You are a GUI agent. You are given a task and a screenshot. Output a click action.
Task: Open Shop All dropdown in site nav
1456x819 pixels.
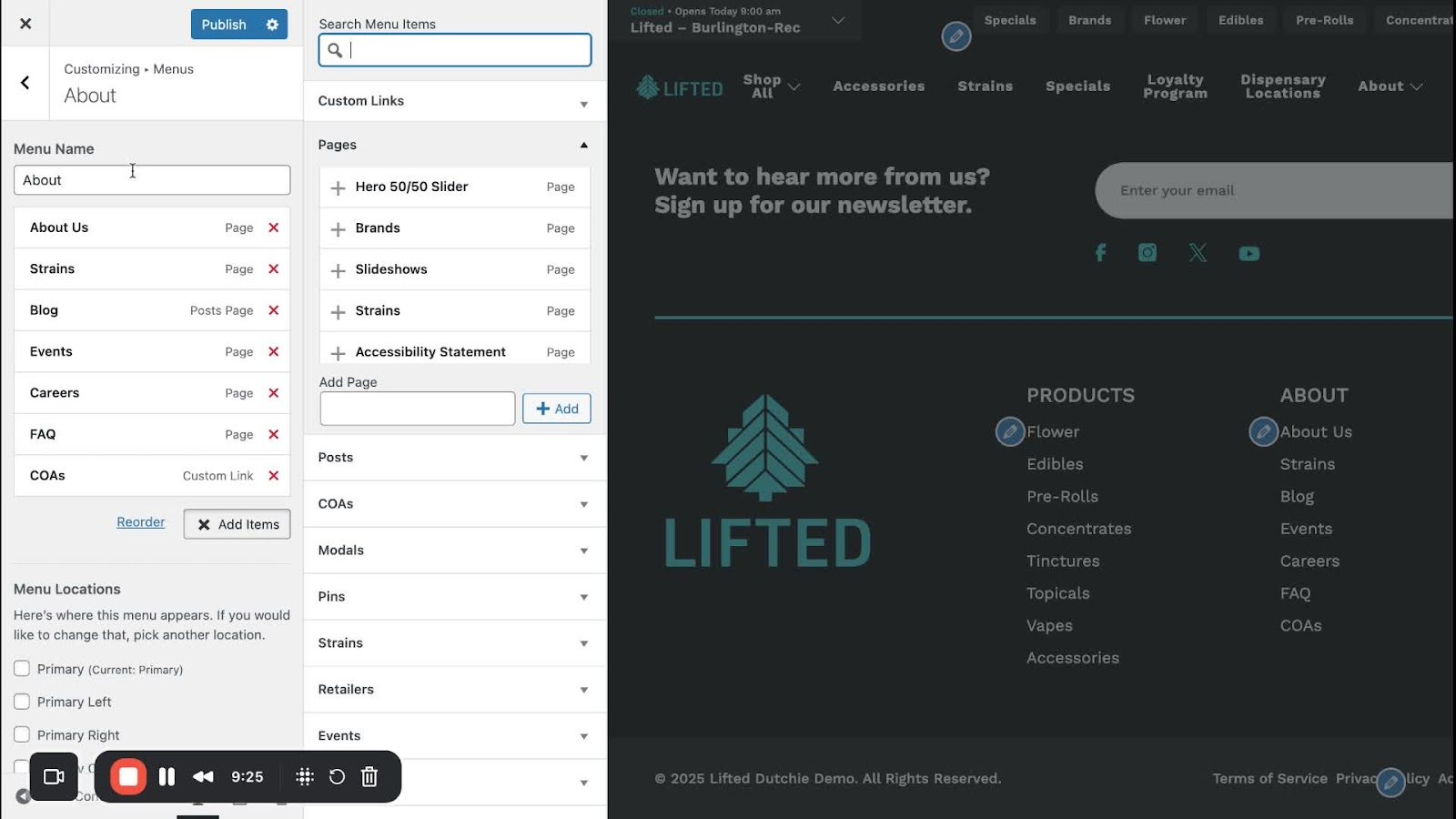(x=772, y=86)
